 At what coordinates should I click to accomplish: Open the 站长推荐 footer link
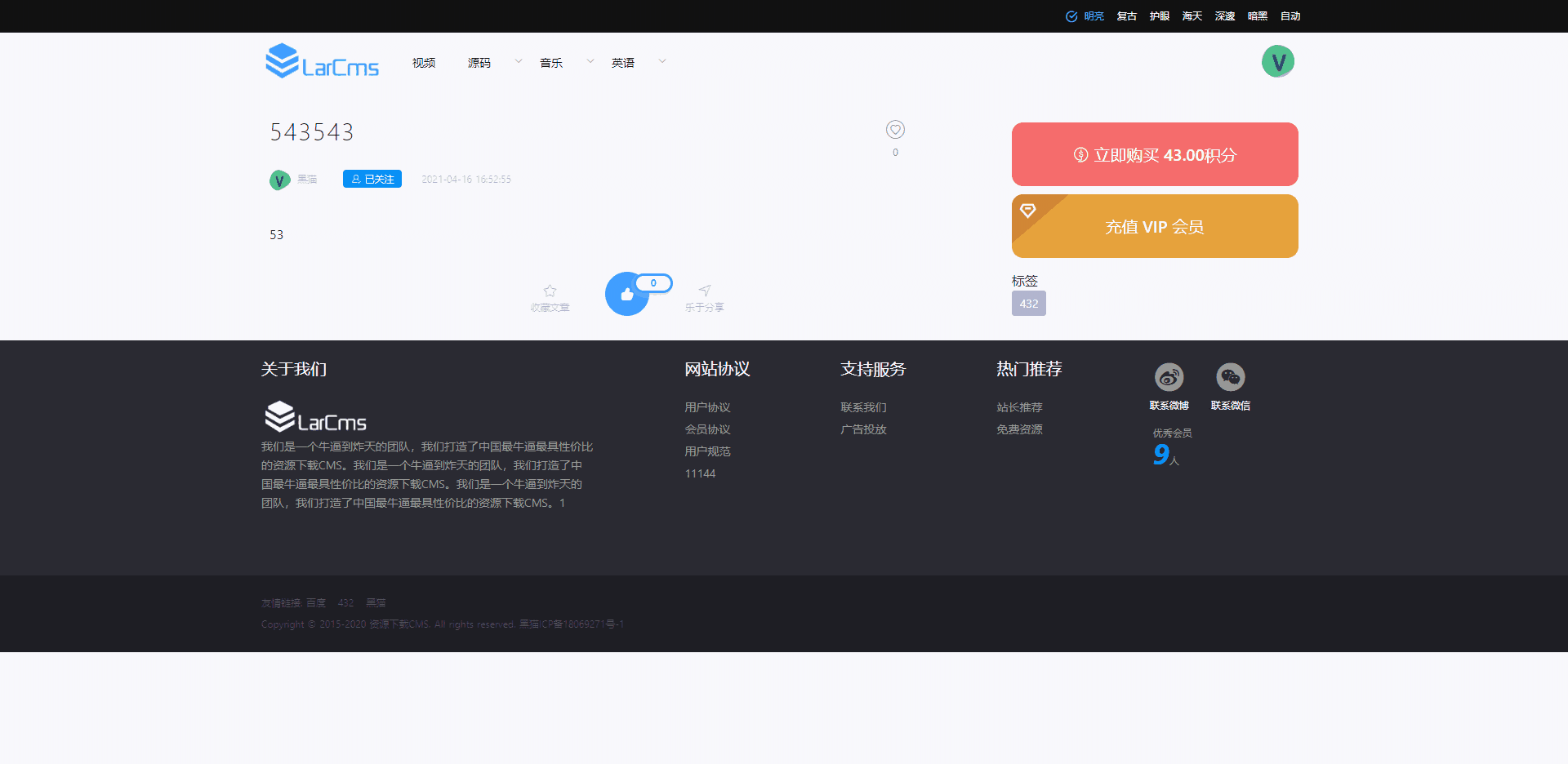click(1020, 407)
